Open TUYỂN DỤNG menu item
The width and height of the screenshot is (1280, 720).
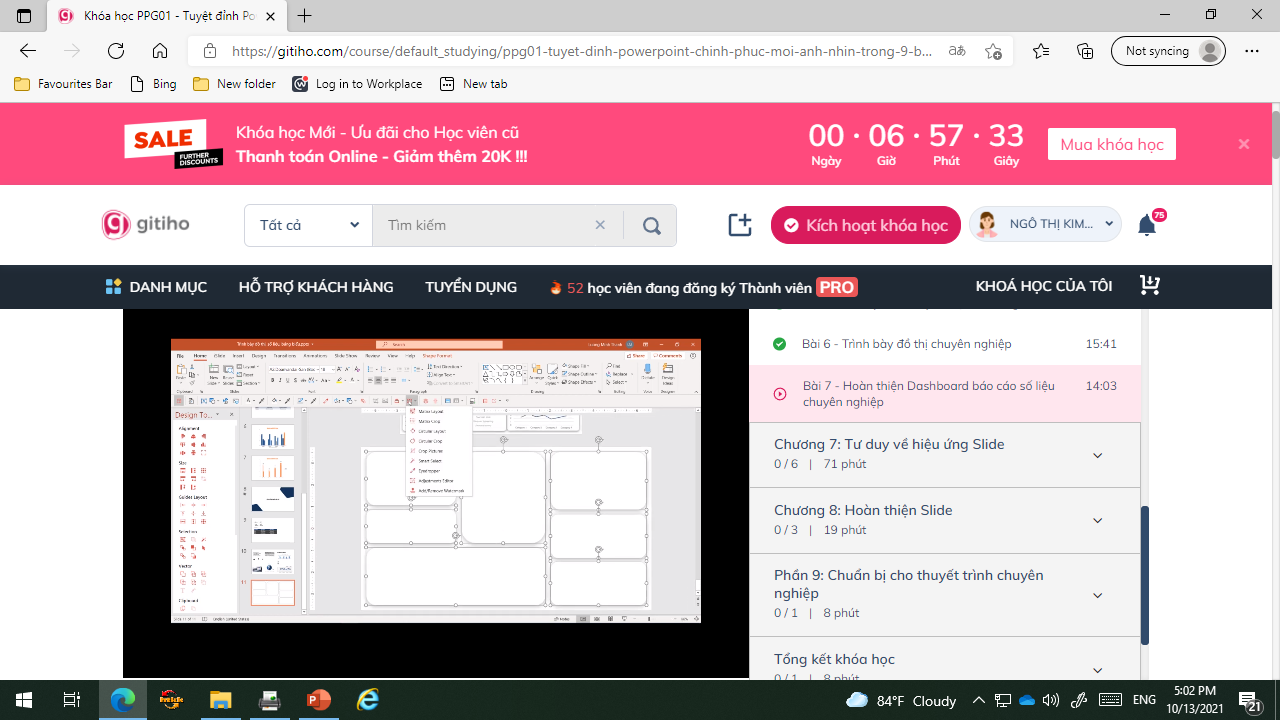tap(471, 287)
